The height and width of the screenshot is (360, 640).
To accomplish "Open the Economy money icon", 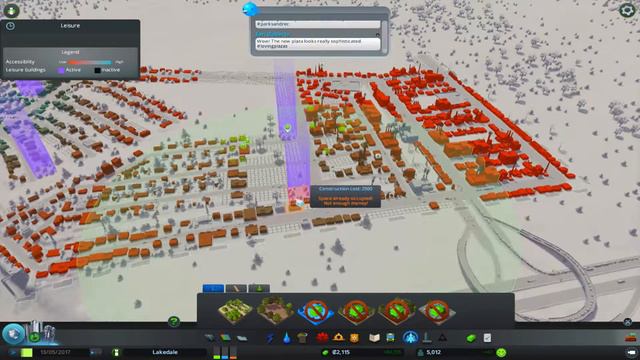I will click(471, 338).
